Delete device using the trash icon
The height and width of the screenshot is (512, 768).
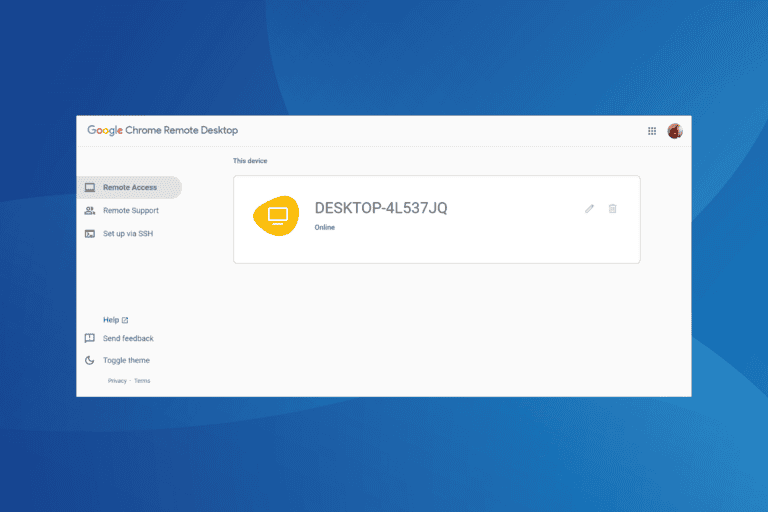(612, 209)
